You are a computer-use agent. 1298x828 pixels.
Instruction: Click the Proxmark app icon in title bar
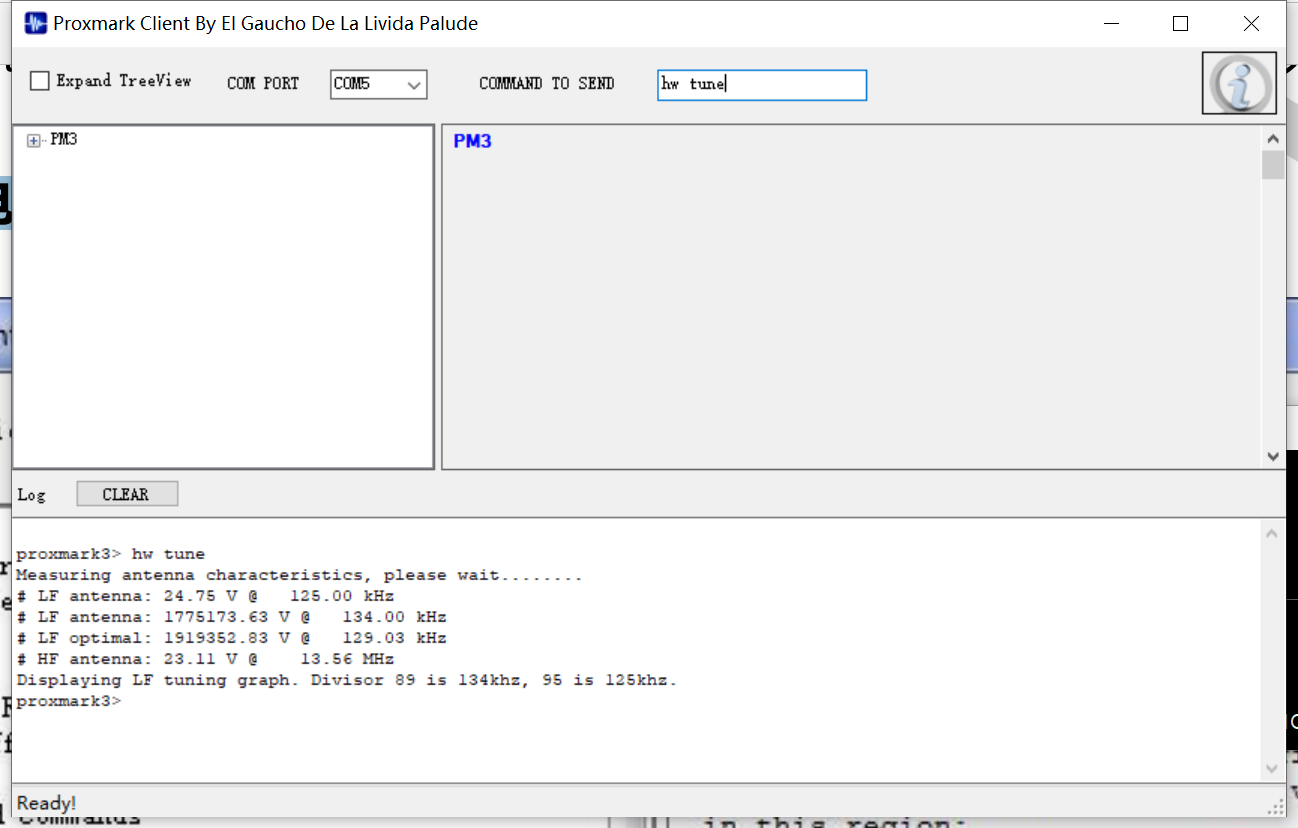click(x=36, y=23)
